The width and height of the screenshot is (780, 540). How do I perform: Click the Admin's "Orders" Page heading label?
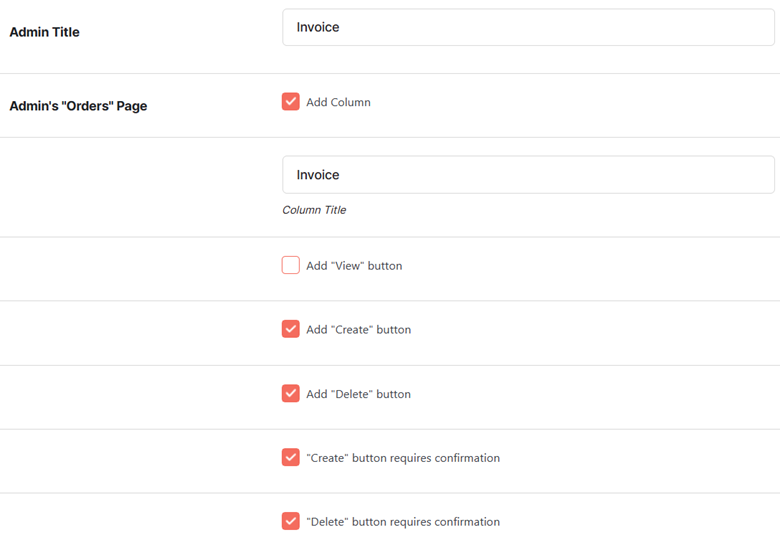click(78, 106)
